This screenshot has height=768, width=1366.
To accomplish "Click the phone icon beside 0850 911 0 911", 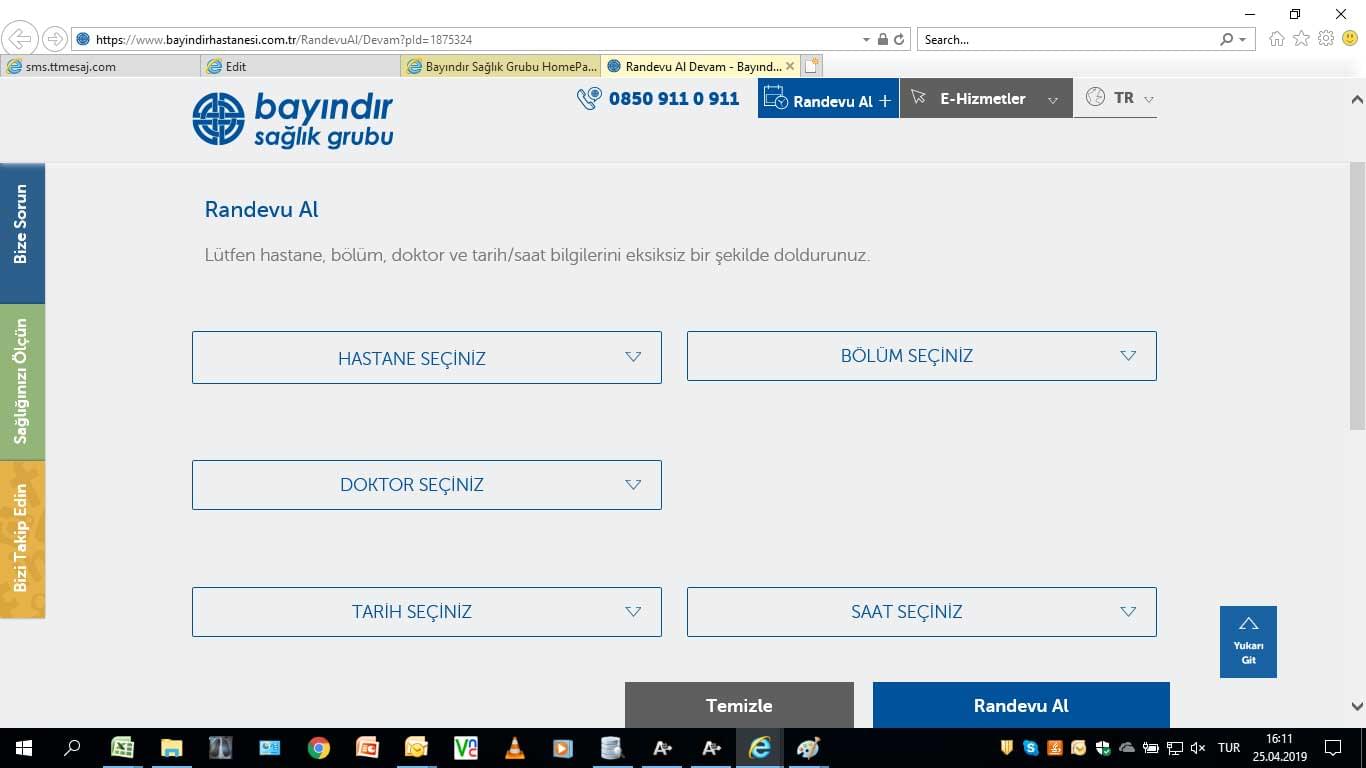I will point(589,98).
